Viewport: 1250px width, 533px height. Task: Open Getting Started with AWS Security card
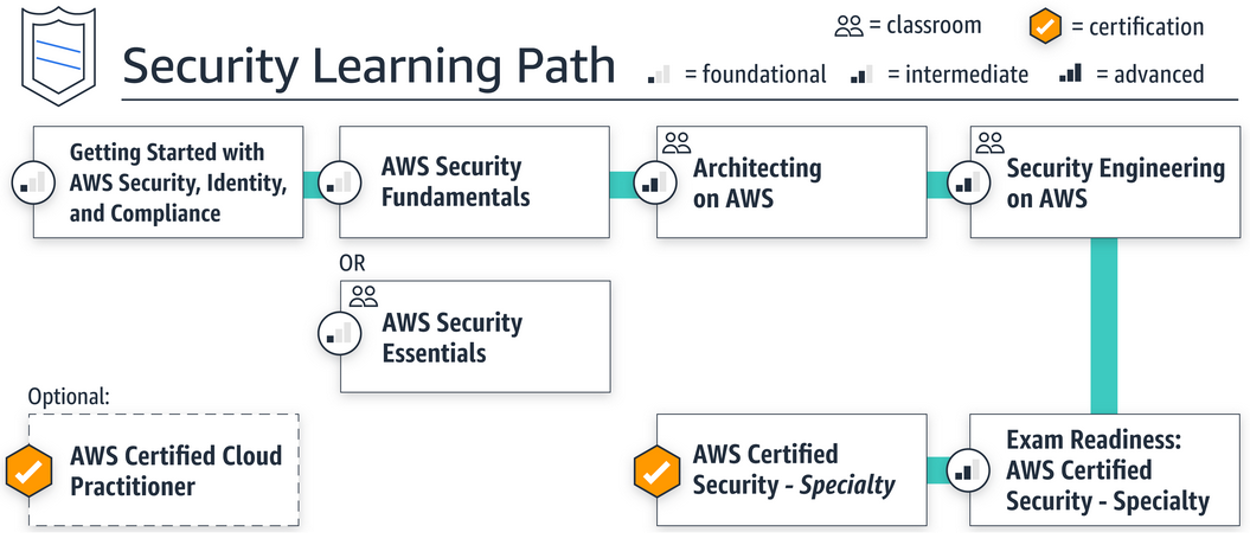168,182
